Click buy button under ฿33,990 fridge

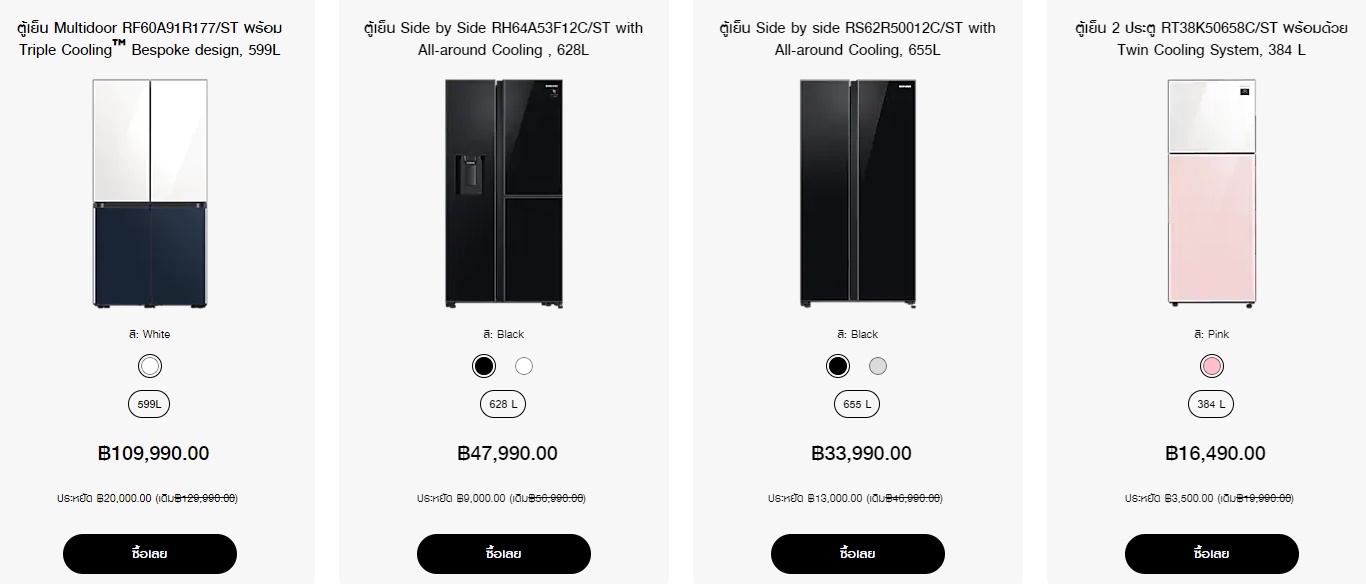click(858, 554)
